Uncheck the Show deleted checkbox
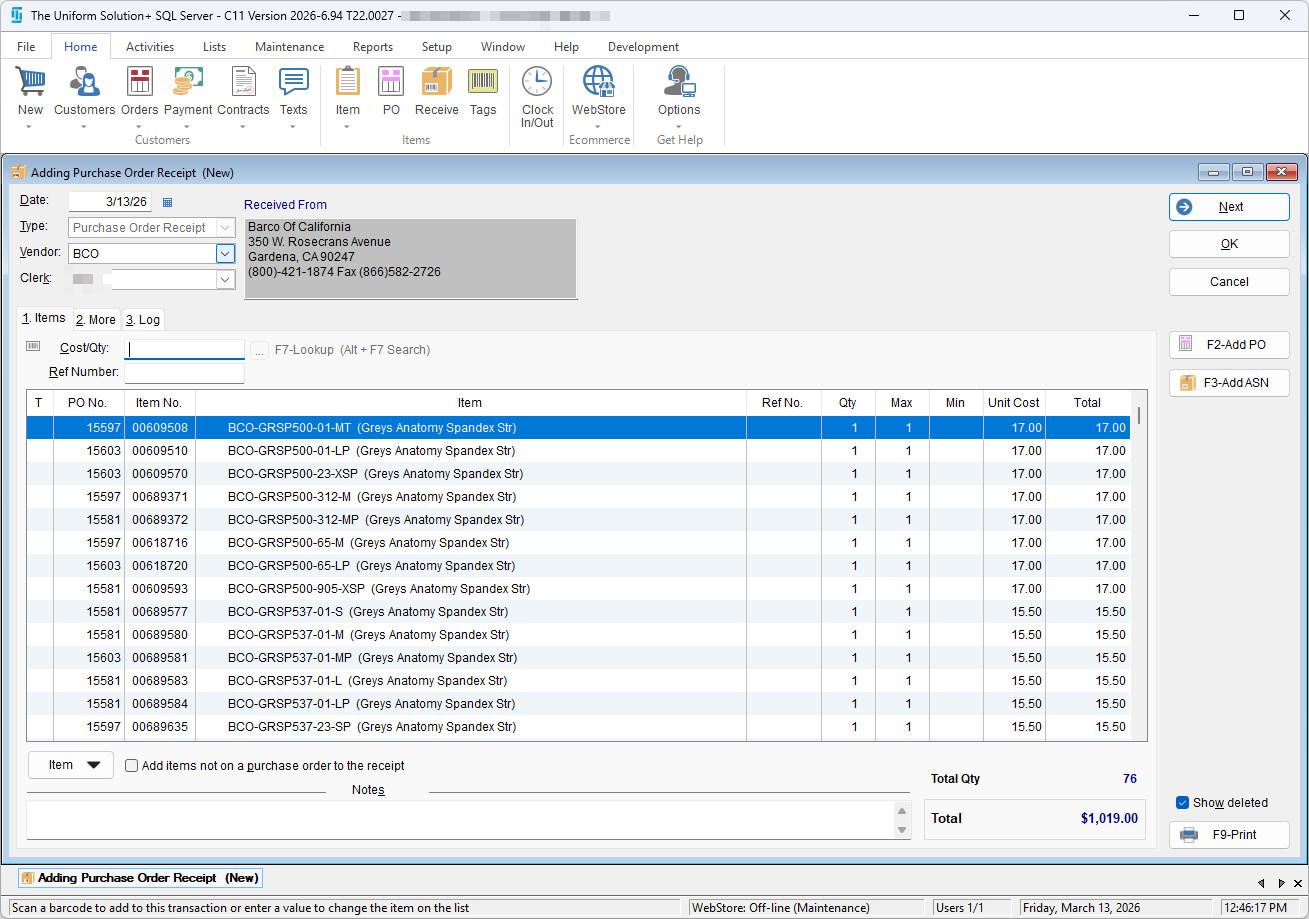 pyautogui.click(x=1182, y=803)
